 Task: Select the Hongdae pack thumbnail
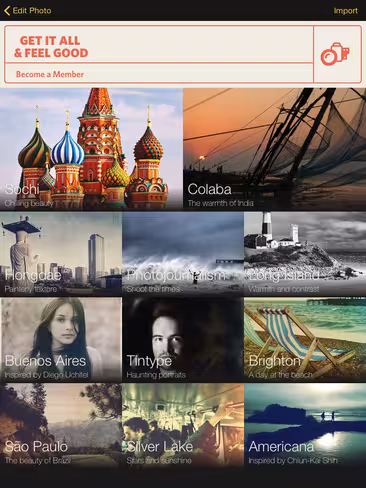(x=61, y=254)
